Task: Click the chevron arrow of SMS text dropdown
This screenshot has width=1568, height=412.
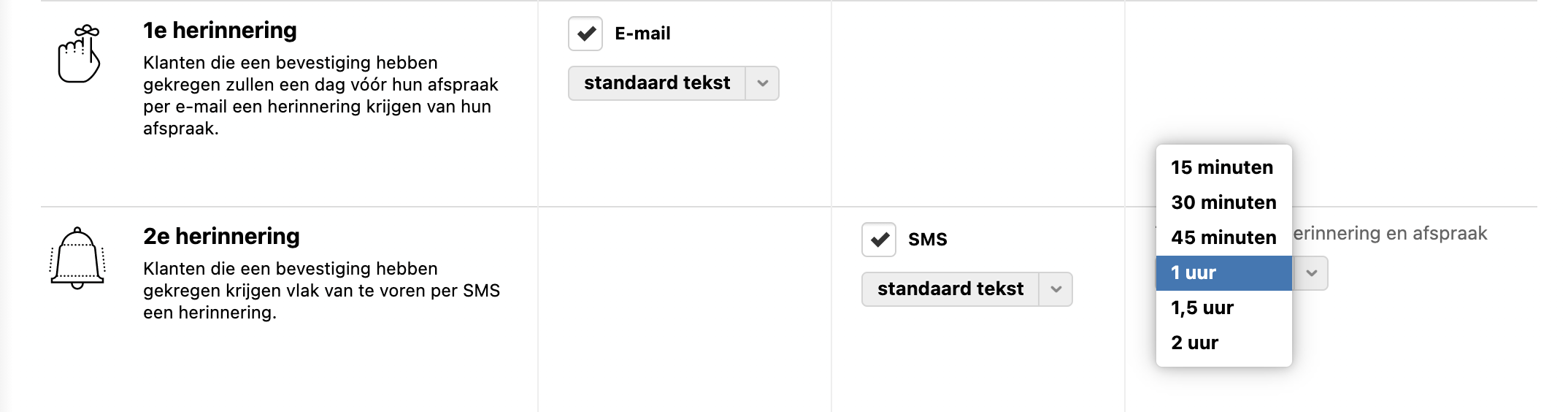Action: point(1056,289)
